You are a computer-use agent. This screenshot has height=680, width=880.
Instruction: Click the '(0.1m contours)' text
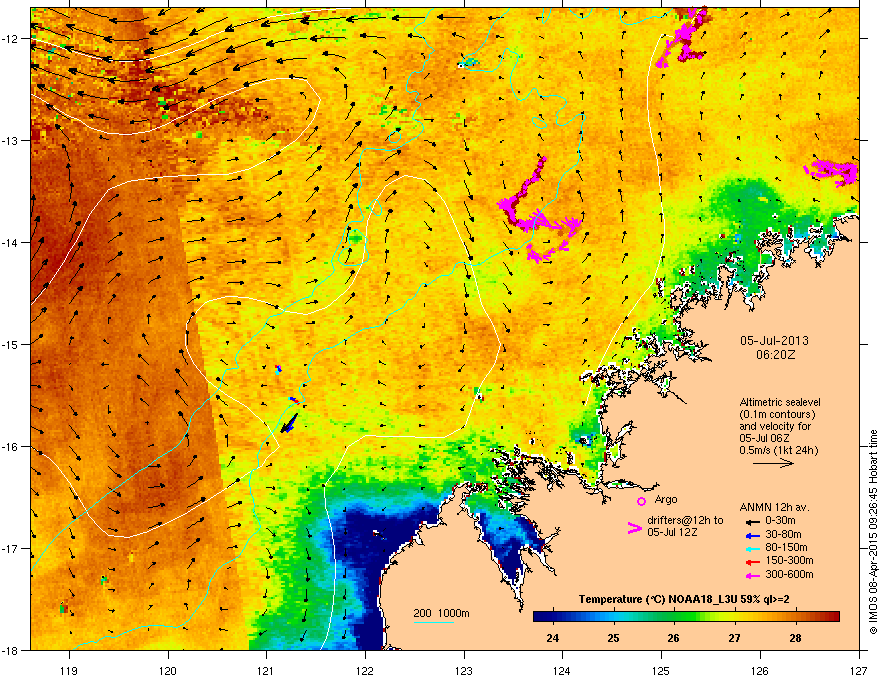(777, 414)
